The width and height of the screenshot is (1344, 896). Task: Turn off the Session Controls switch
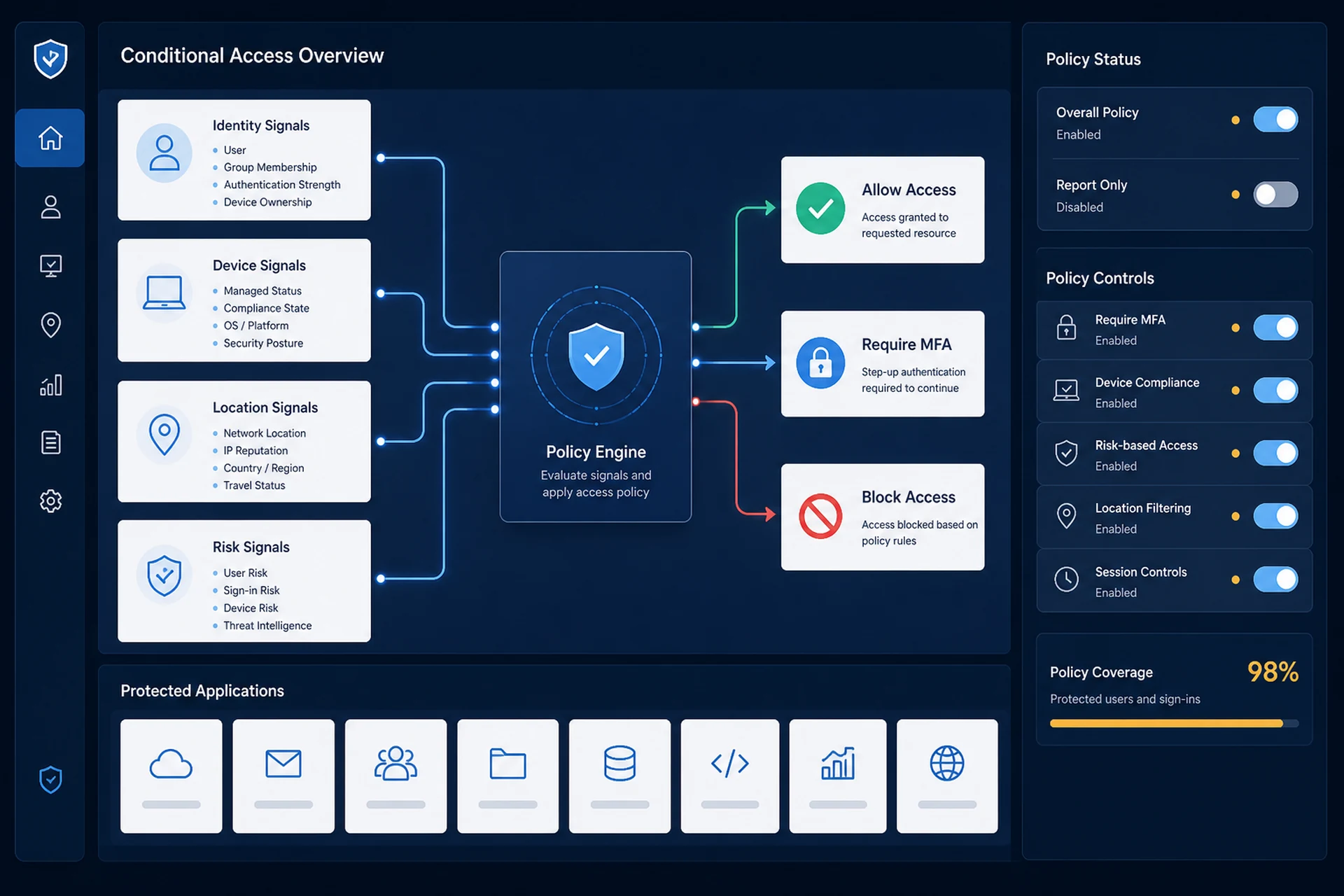pyautogui.click(x=1275, y=580)
